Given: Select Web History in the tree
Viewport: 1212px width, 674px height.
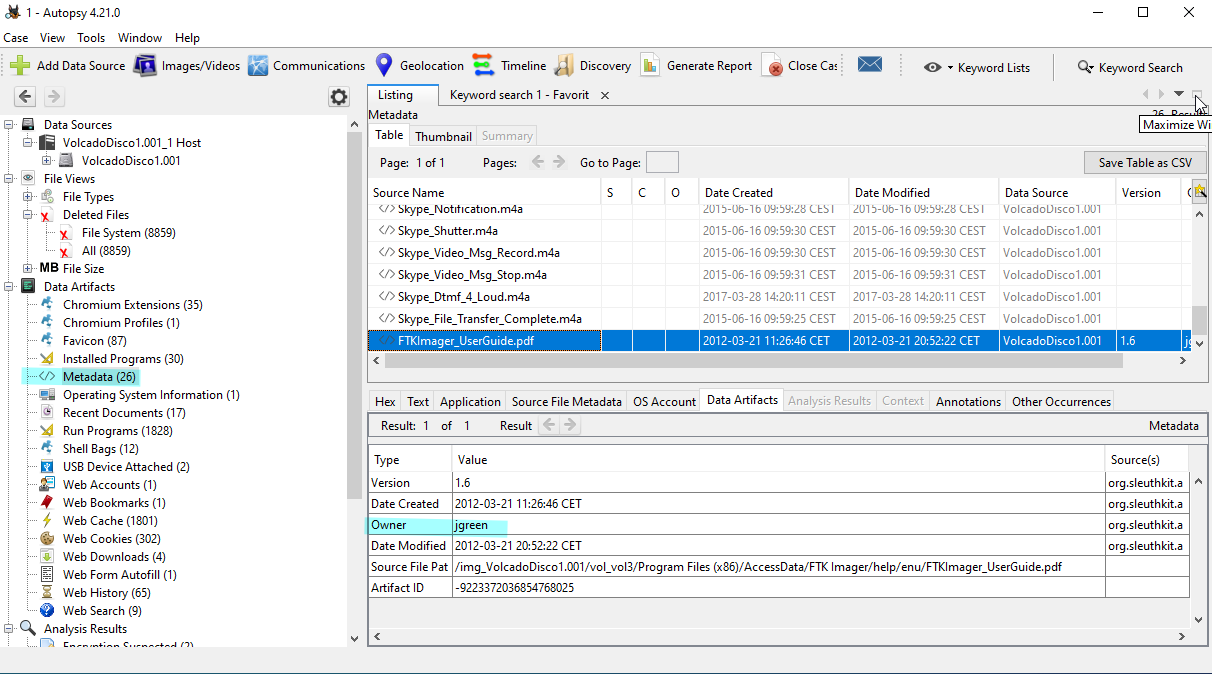Looking at the screenshot, I should click(x=106, y=593).
